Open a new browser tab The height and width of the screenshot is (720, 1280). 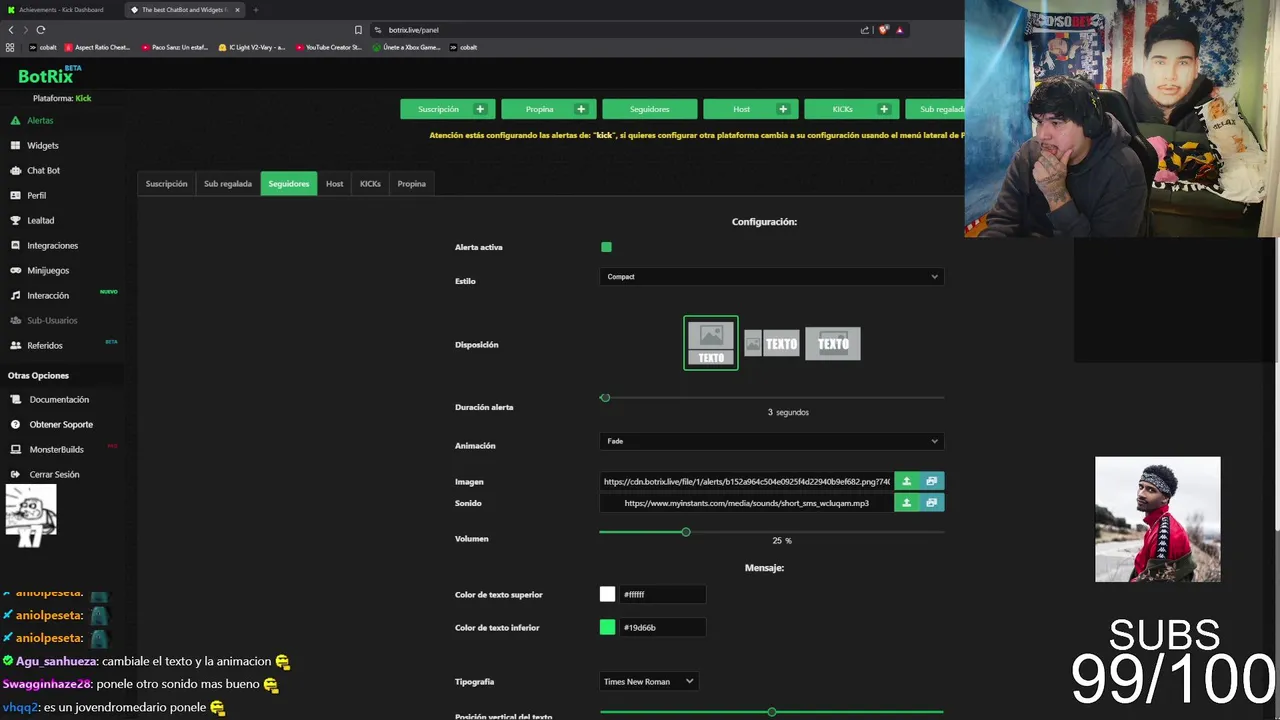pos(255,10)
